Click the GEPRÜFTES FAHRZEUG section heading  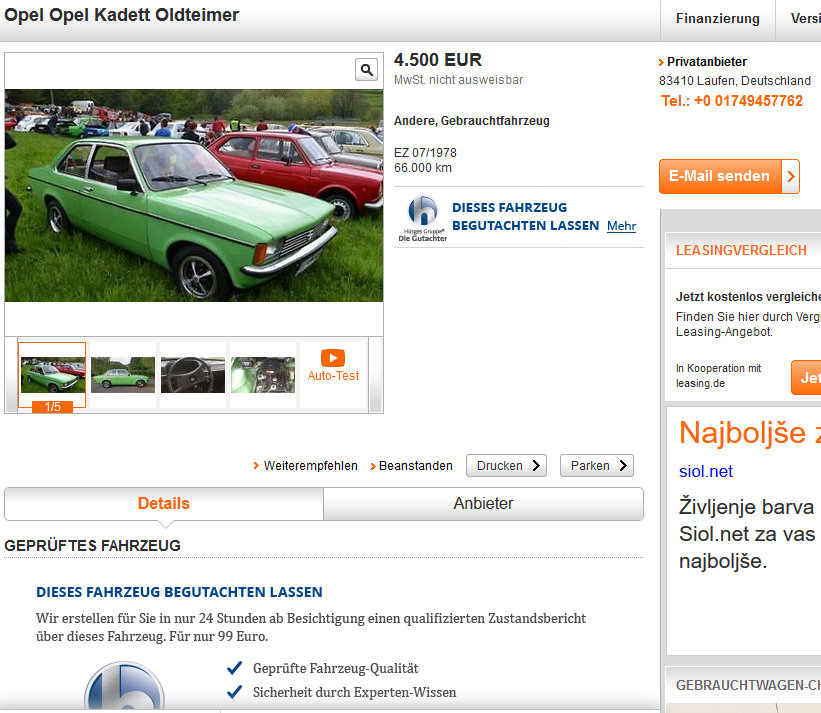(x=92, y=545)
